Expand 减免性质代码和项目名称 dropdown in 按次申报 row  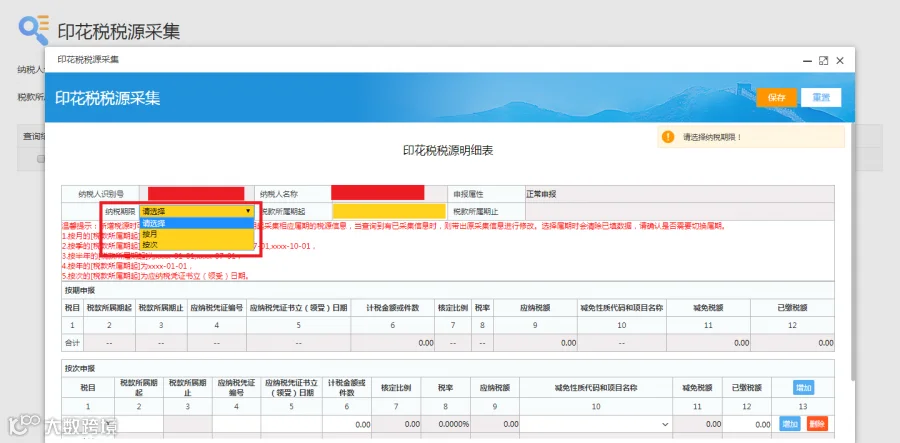coord(665,425)
